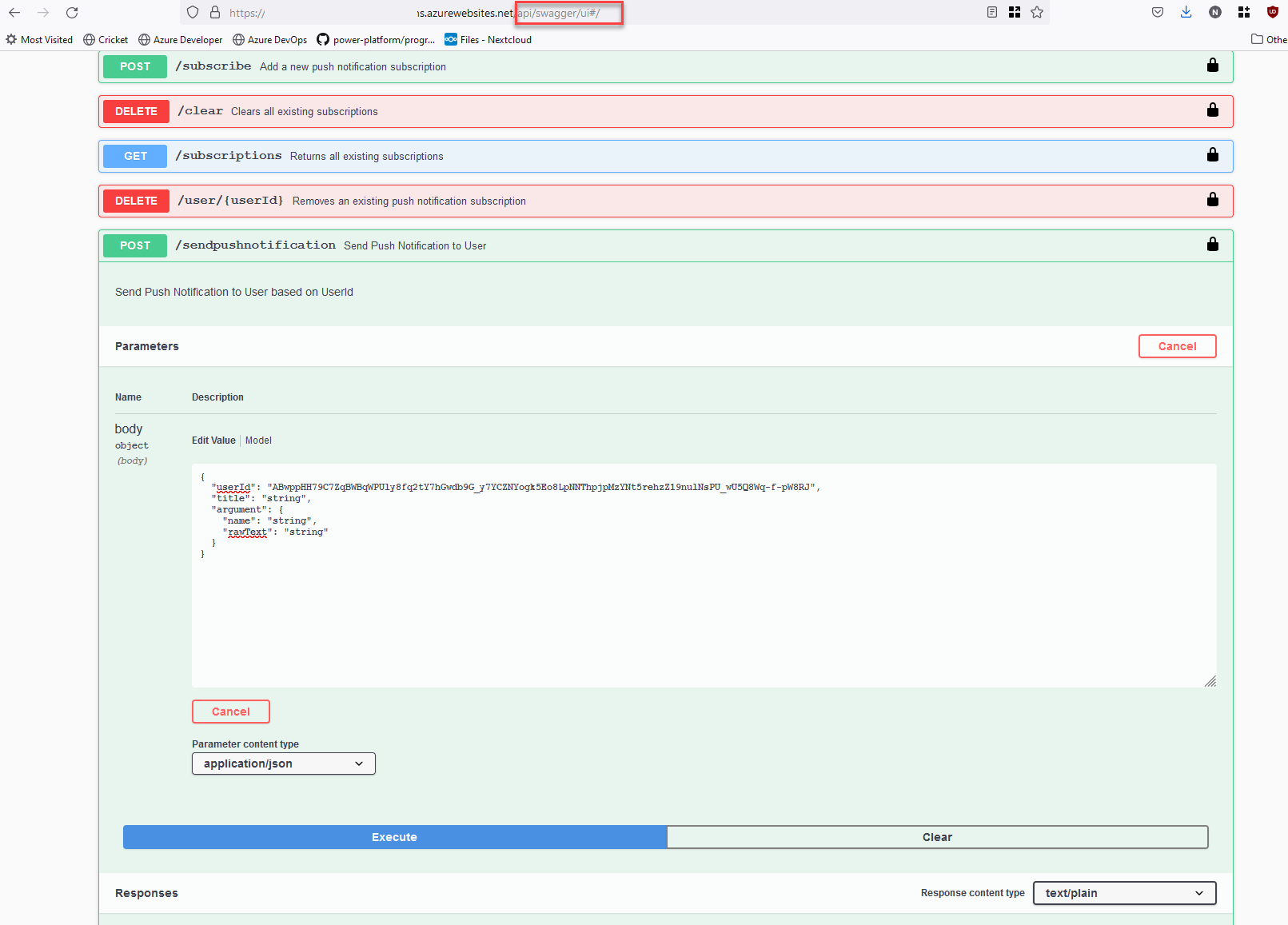Bookmark this page with the star icon

pos(1037,12)
